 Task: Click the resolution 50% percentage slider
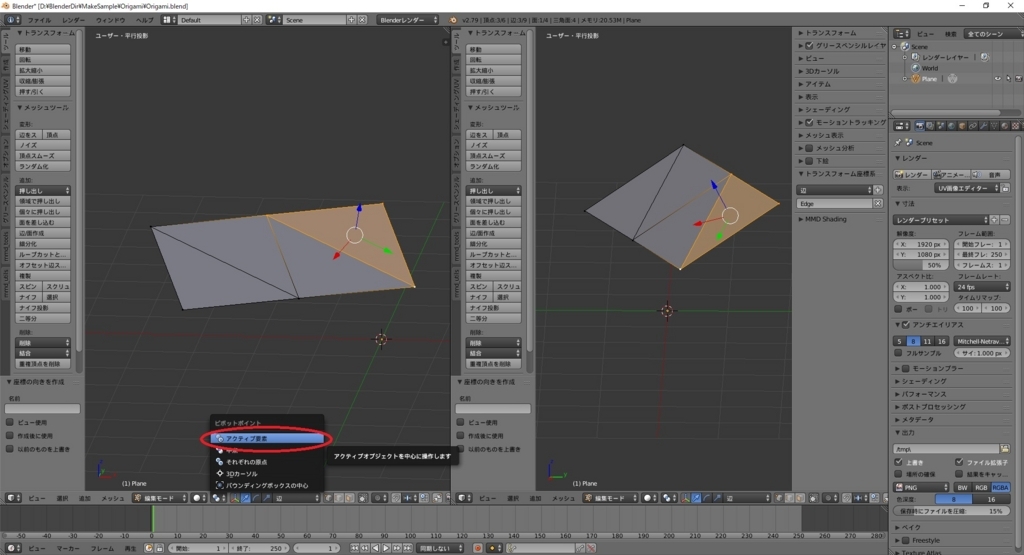click(921, 265)
